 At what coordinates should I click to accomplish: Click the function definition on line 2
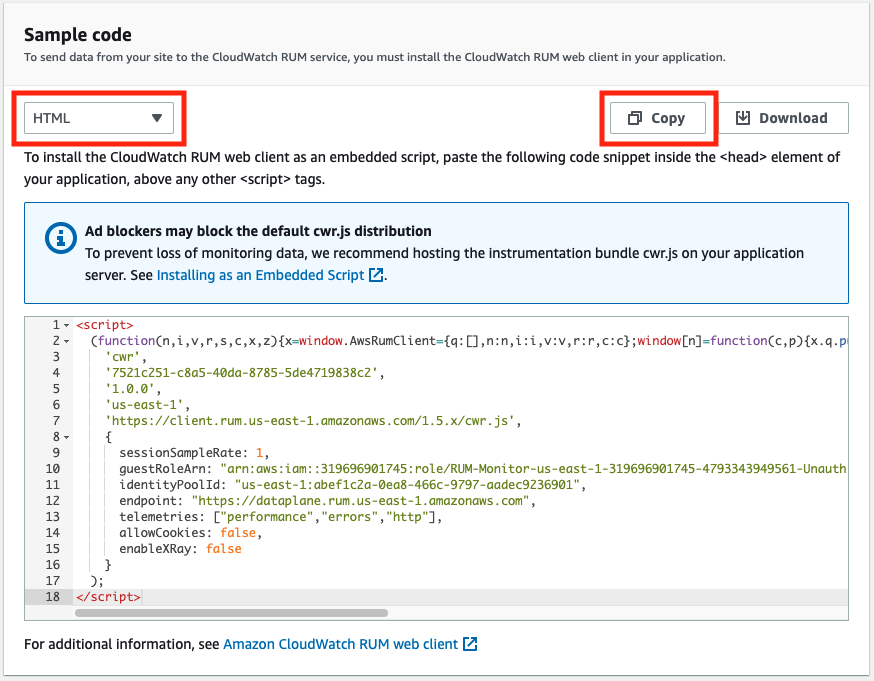(469, 341)
